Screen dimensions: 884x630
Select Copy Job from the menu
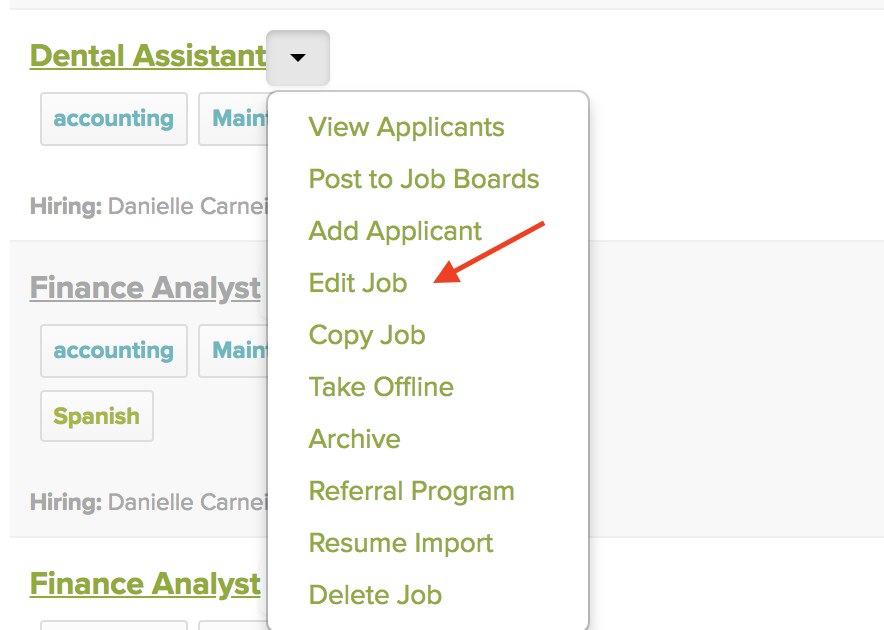pyautogui.click(x=366, y=335)
